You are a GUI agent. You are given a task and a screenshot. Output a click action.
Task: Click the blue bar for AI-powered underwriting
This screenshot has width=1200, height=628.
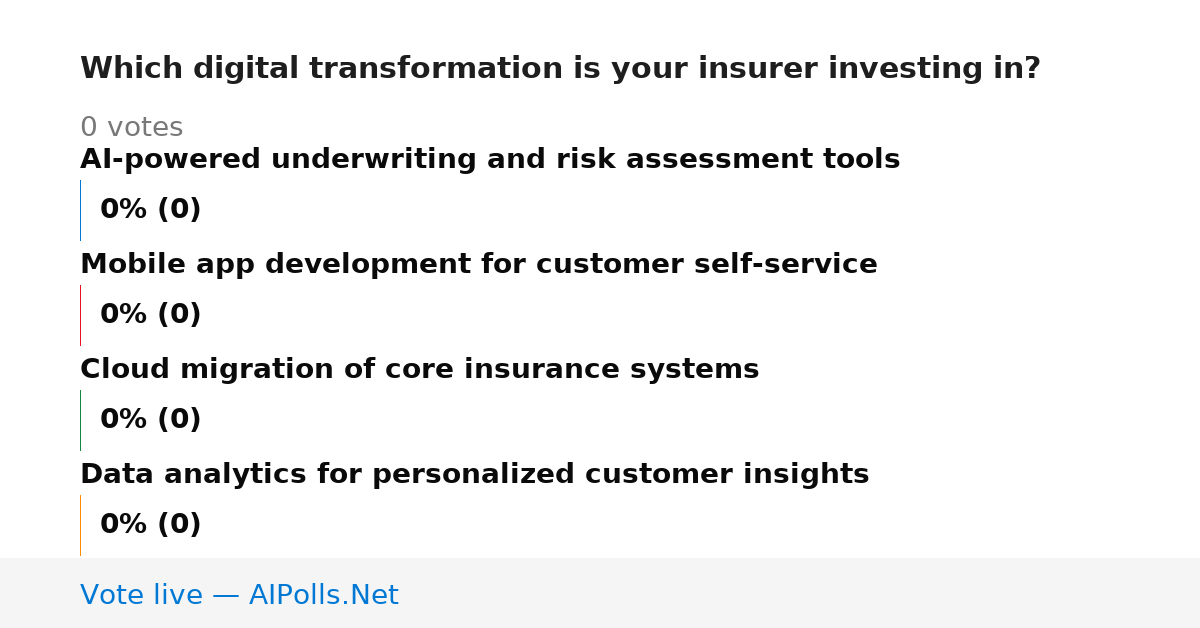click(x=80, y=210)
